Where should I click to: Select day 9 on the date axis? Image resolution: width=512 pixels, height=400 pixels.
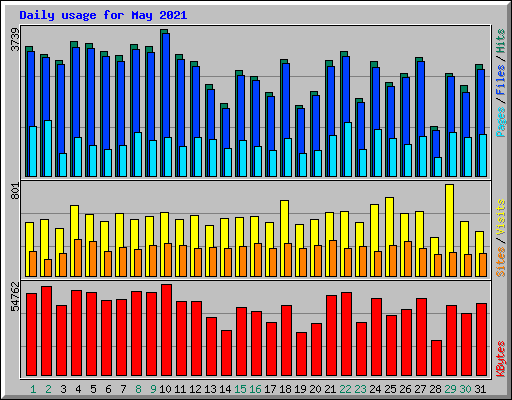pos(153,389)
